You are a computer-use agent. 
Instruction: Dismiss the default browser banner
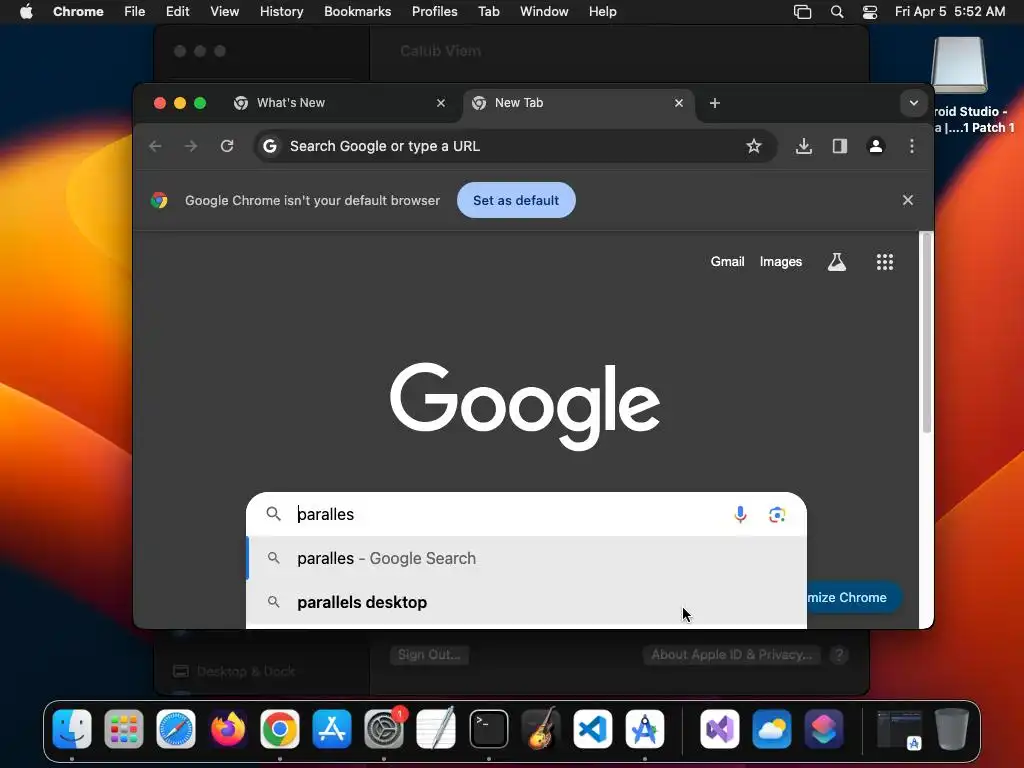point(908,200)
